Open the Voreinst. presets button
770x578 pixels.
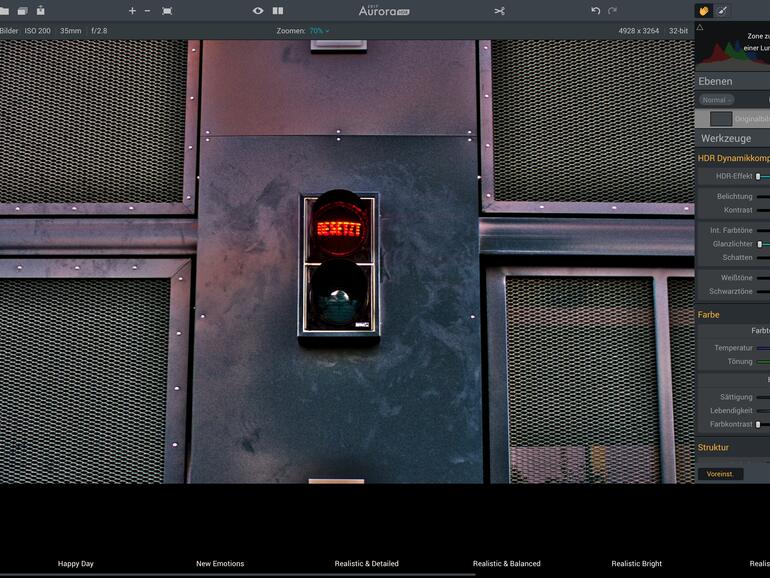point(720,474)
